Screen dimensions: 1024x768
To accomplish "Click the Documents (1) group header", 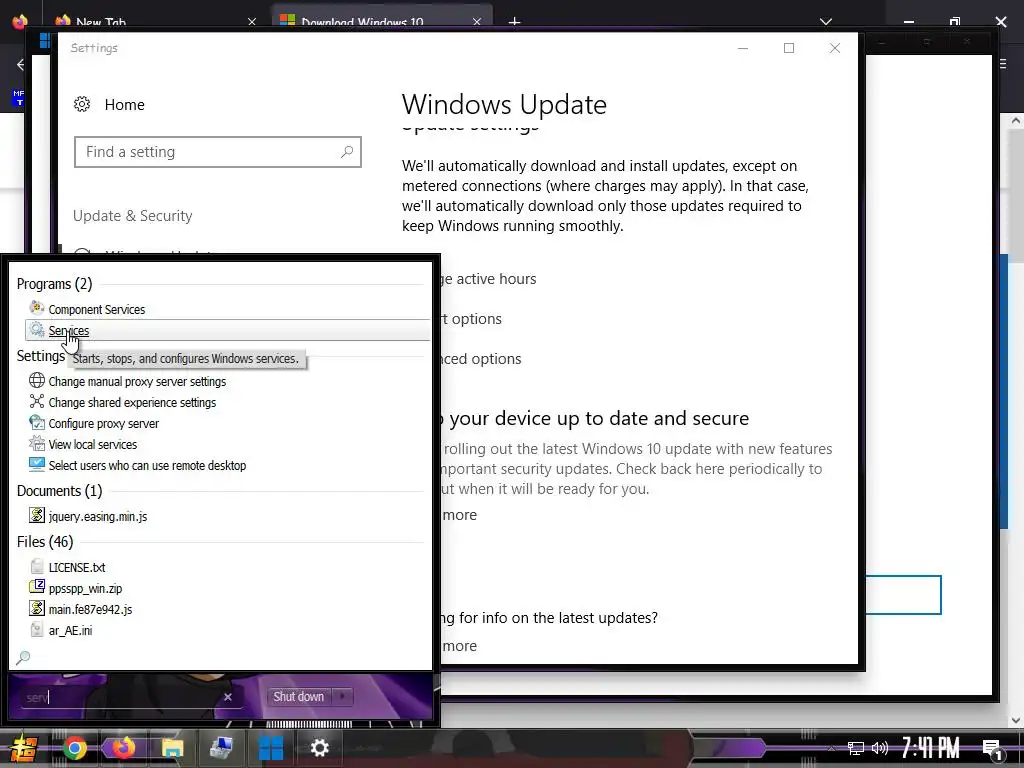I will tap(59, 490).
